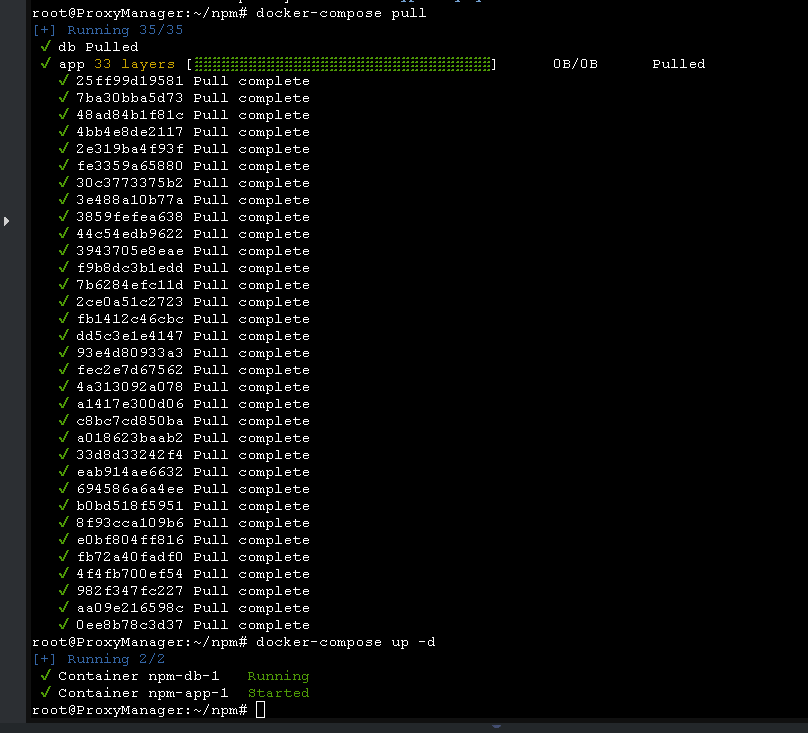Click layer hash 0ee8b78c3d37
This screenshot has height=733, width=808.
129,625
